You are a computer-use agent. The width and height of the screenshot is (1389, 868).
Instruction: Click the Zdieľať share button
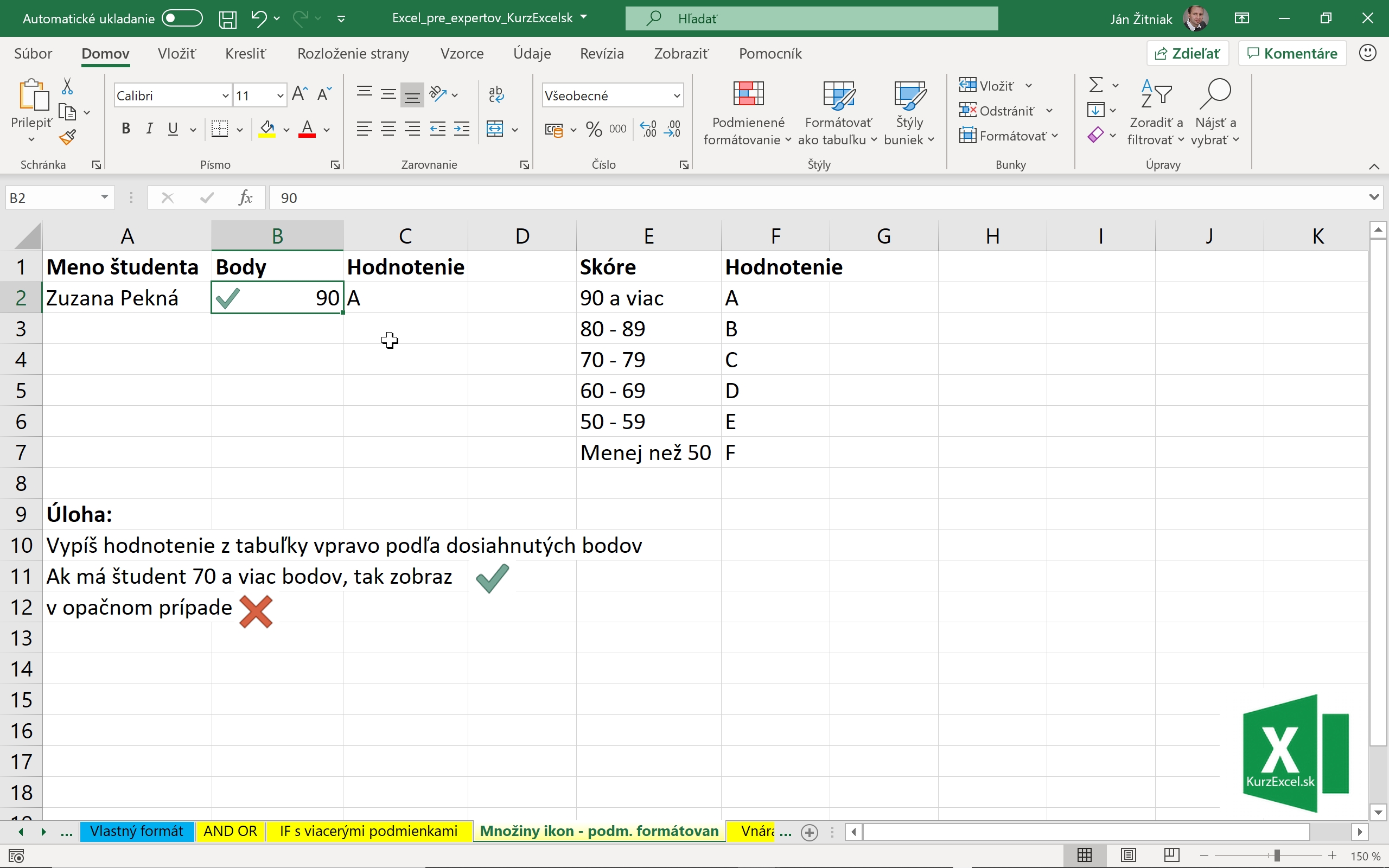pos(1188,53)
